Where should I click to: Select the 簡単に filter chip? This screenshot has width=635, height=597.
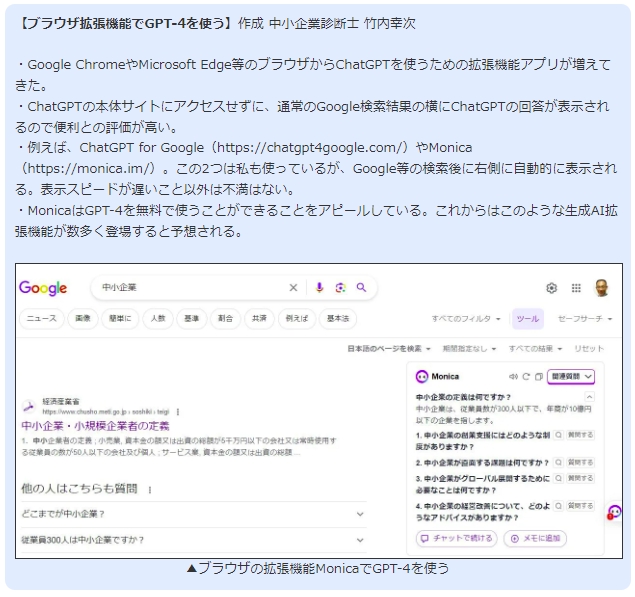point(120,318)
